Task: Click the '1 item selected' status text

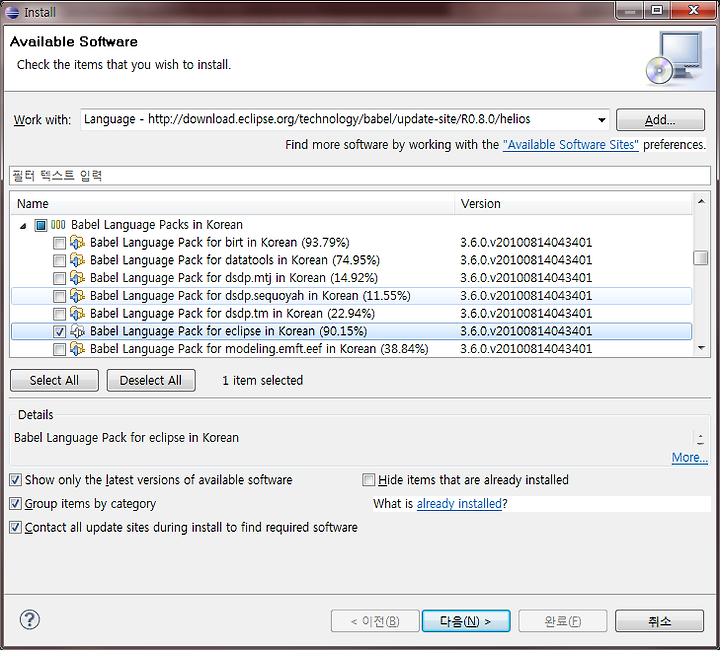Action: (x=263, y=381)
